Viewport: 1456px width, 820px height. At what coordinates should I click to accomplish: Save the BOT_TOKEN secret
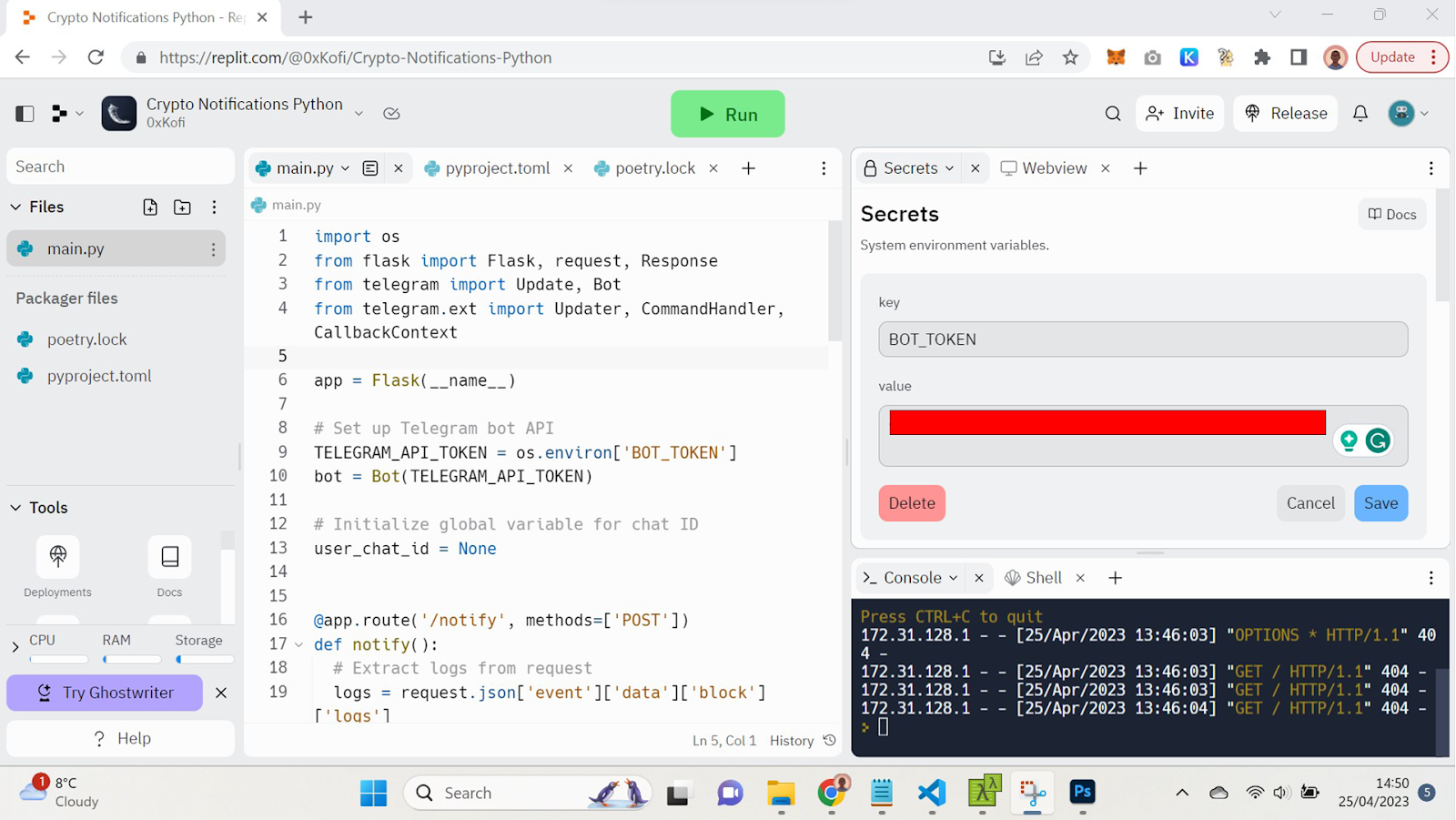(1380, 503)
